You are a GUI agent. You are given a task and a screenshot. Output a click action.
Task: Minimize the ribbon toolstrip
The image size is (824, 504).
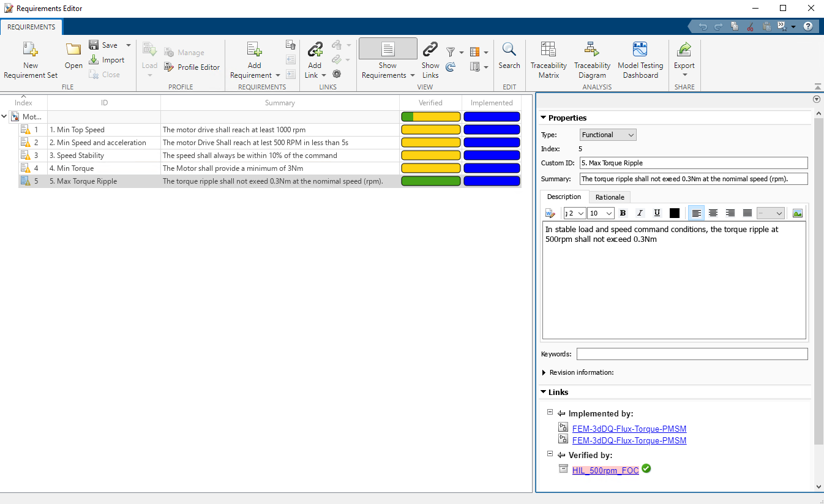pos(817,86)
